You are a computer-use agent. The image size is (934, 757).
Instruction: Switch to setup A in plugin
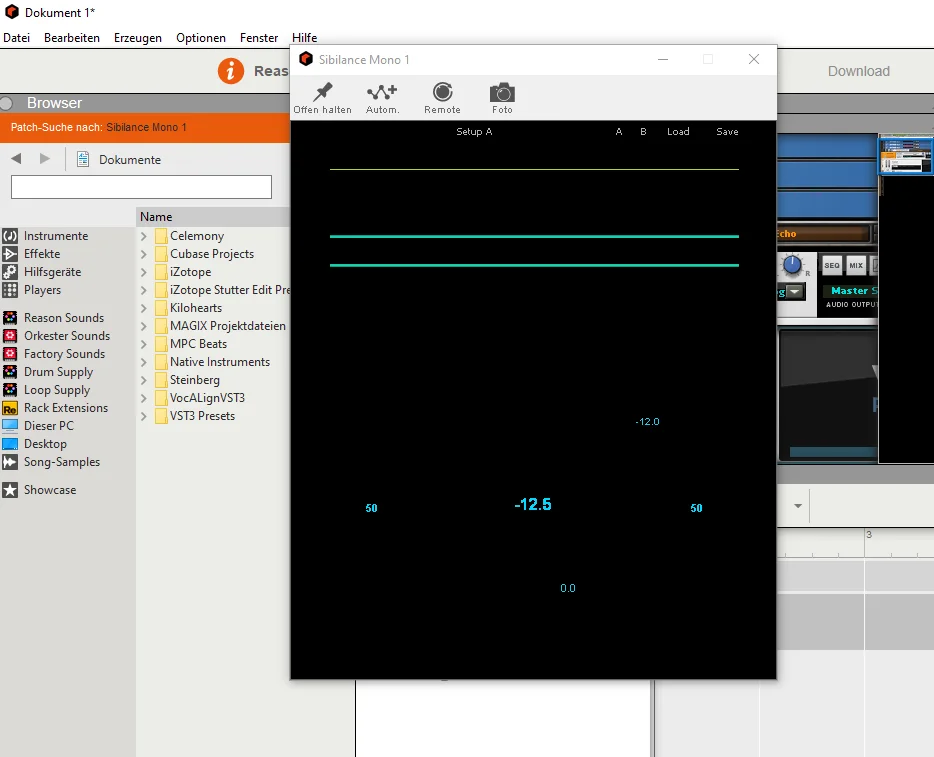[619, 132]
